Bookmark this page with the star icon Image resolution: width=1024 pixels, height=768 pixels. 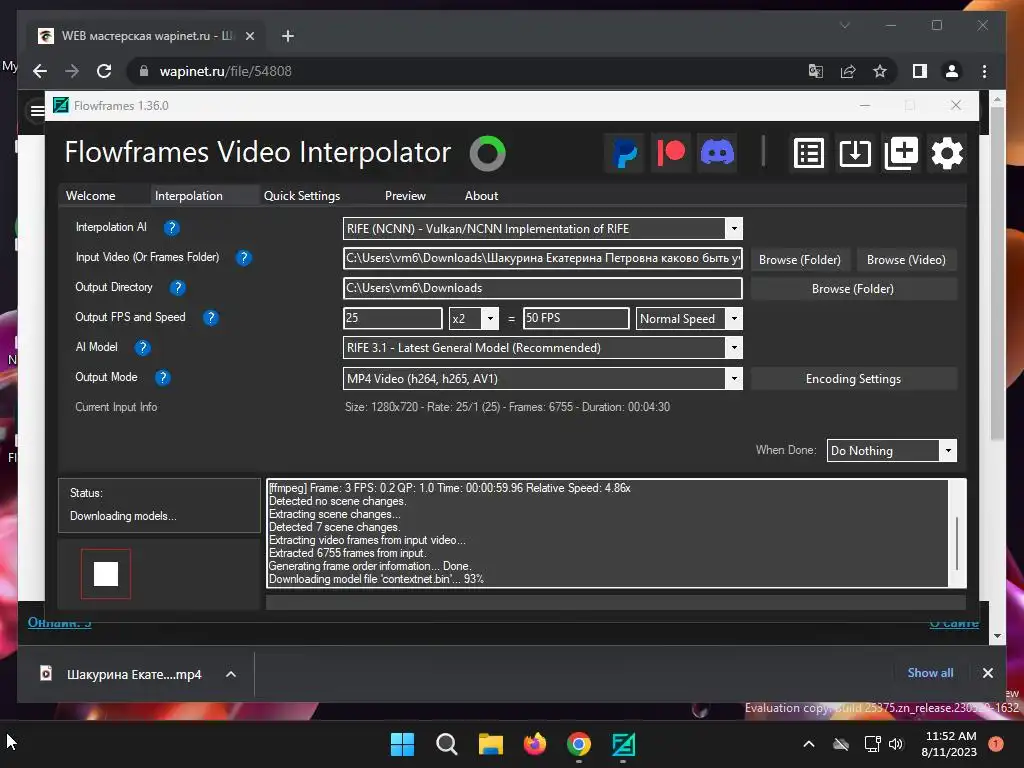pyautogui.click(x=880, y=71)
